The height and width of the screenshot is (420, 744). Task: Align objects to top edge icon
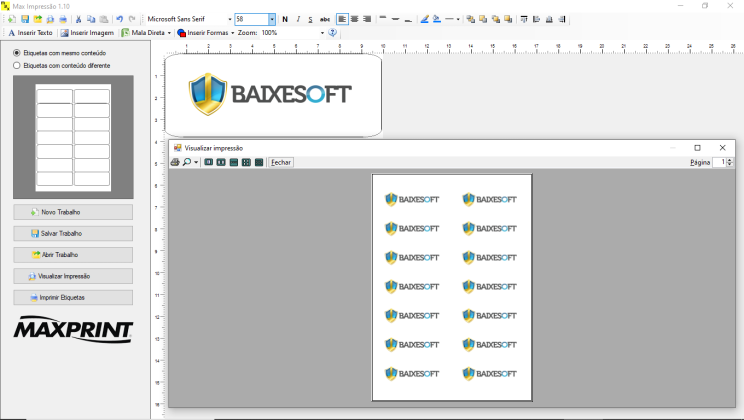pos(524,19)
